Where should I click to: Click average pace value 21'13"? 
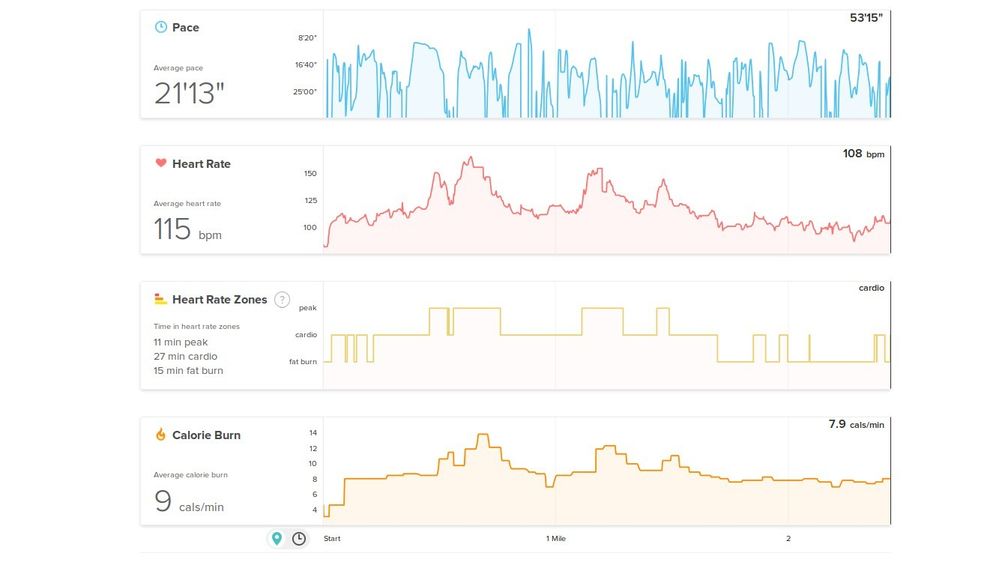click(189, 94)
